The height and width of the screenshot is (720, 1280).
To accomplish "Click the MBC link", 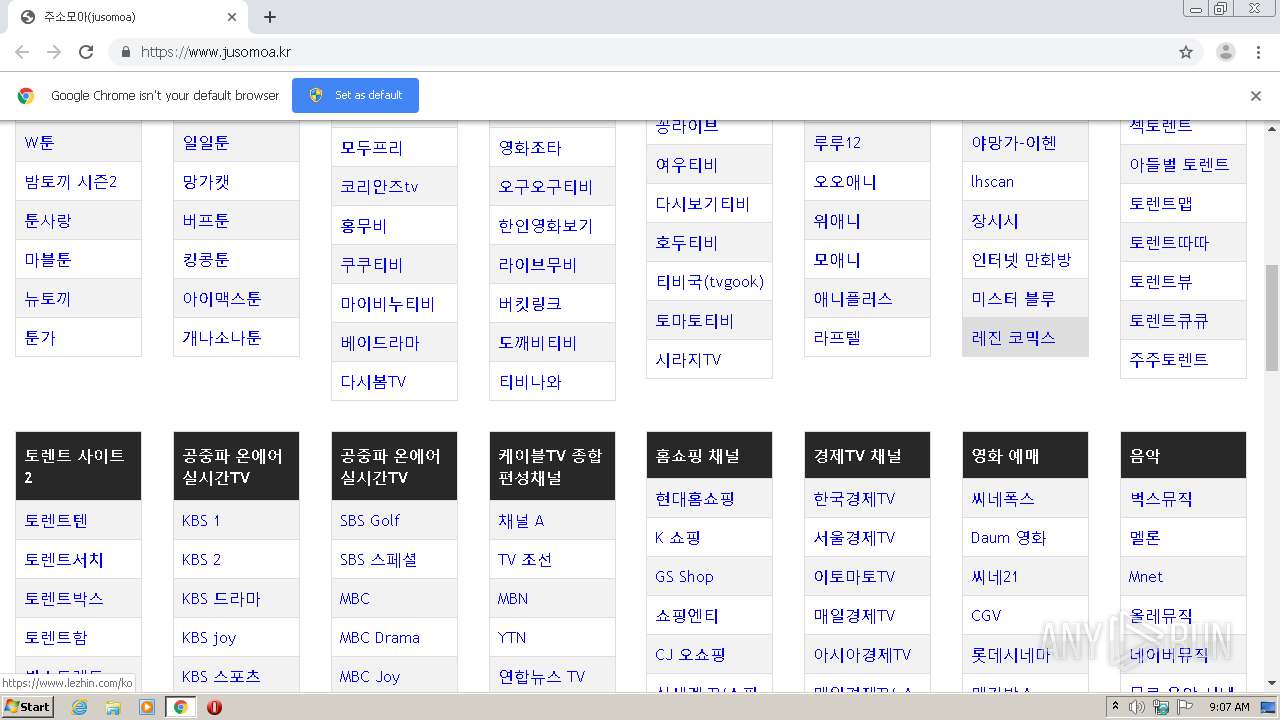I will [x=355, y=598].
